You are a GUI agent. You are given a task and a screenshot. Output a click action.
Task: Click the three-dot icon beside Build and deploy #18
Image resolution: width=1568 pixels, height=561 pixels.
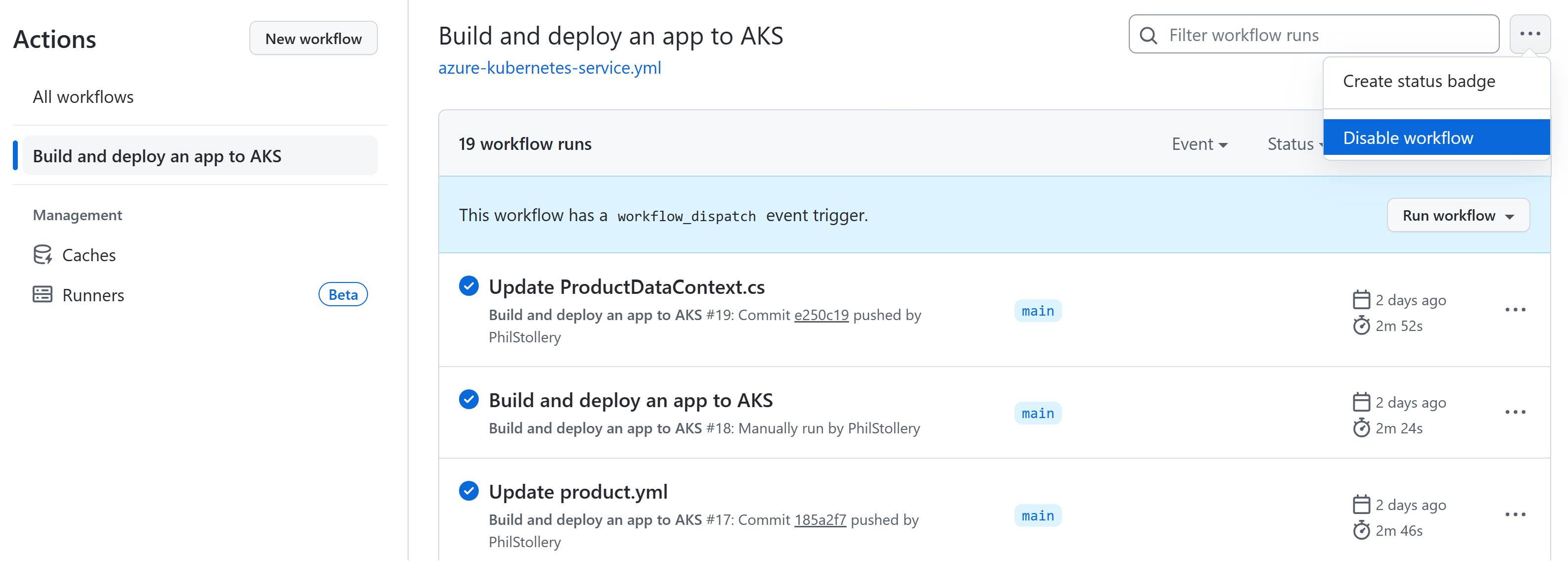(x=1516, y=412)
